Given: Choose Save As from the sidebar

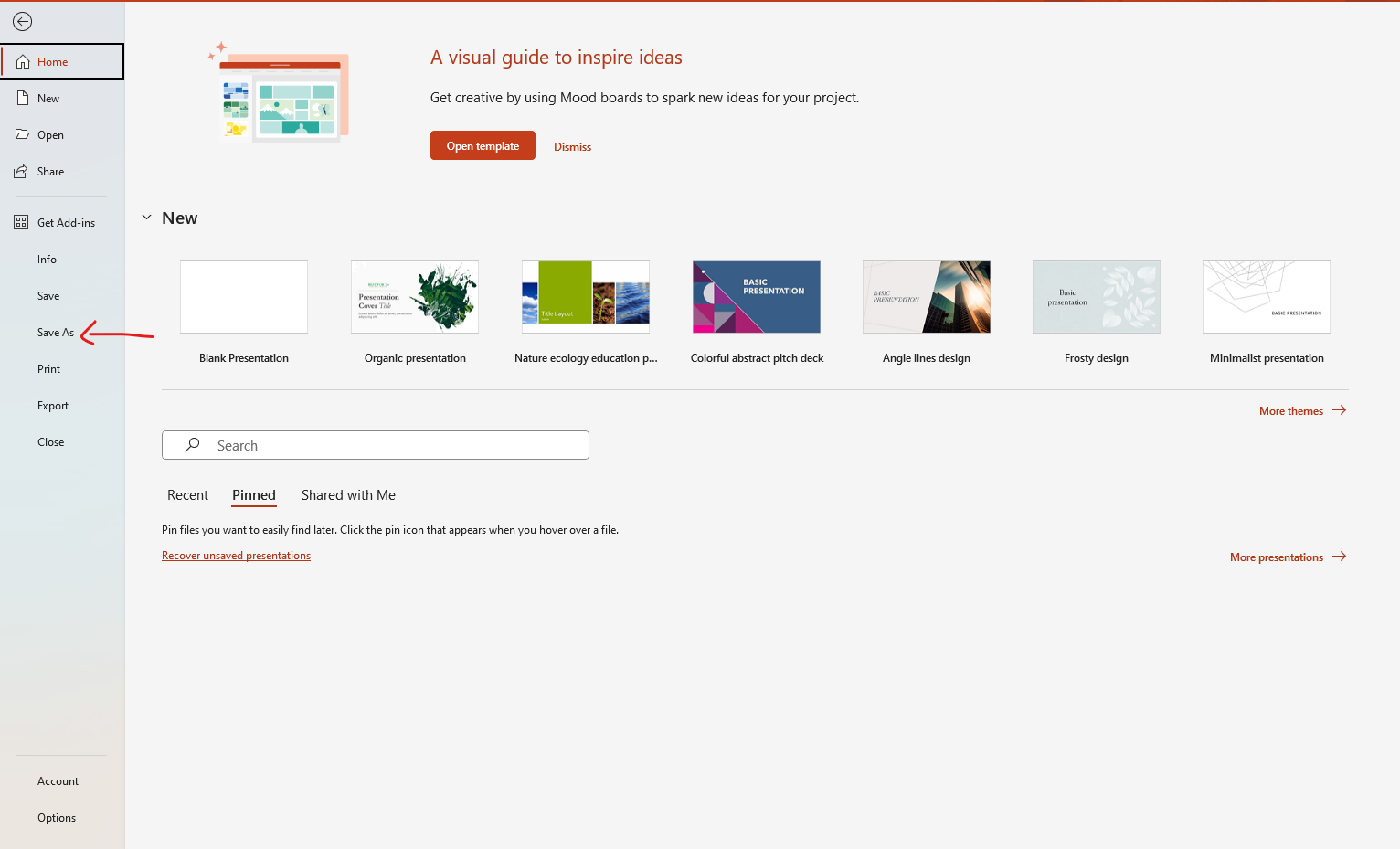Looking at the screenshot, I should click(55, 332).
